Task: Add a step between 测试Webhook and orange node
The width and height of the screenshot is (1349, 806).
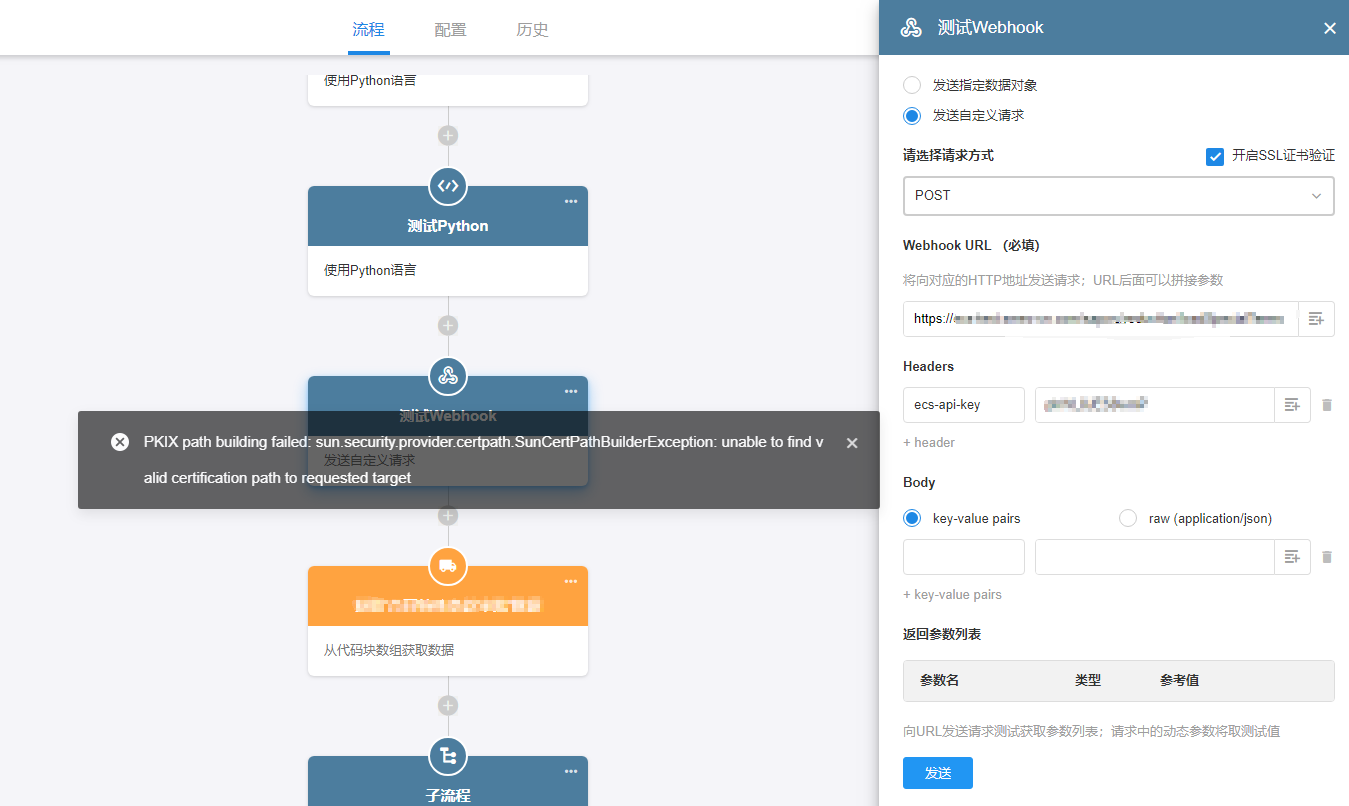Action: (x=448, y=515)
